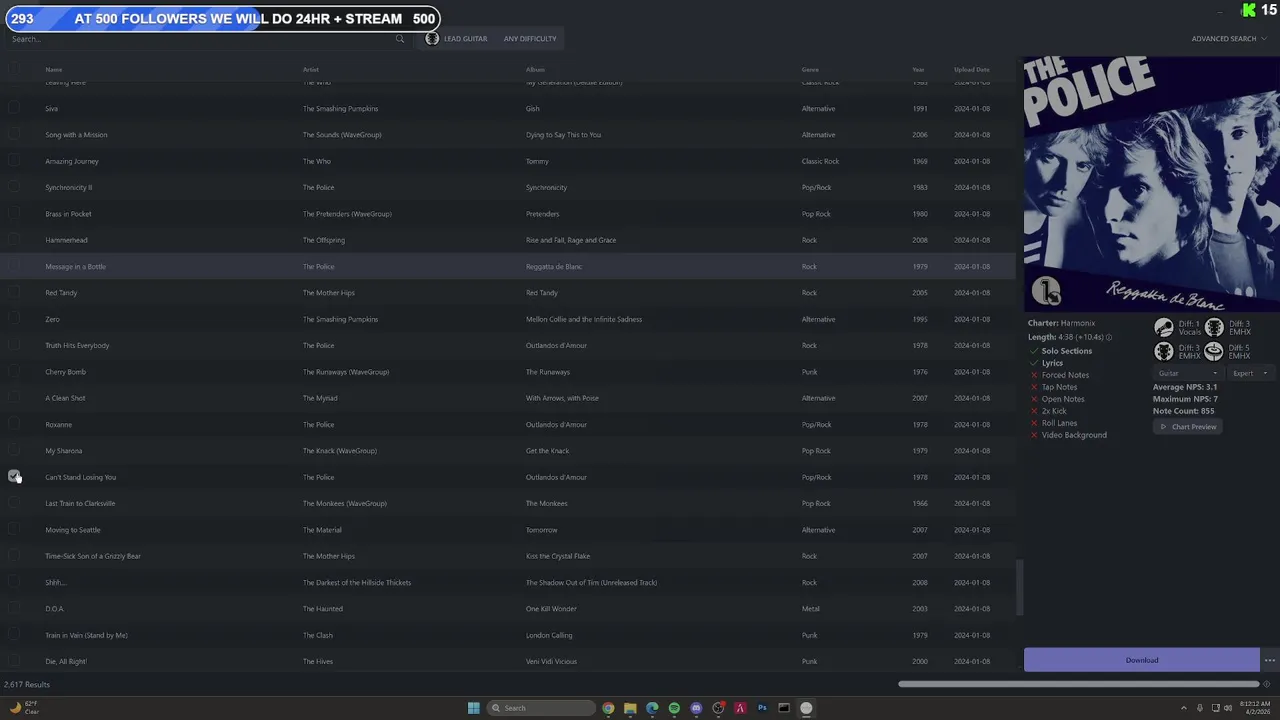
Task: Check the box for Synchronicity II
Action: click(x=14, y=187)
